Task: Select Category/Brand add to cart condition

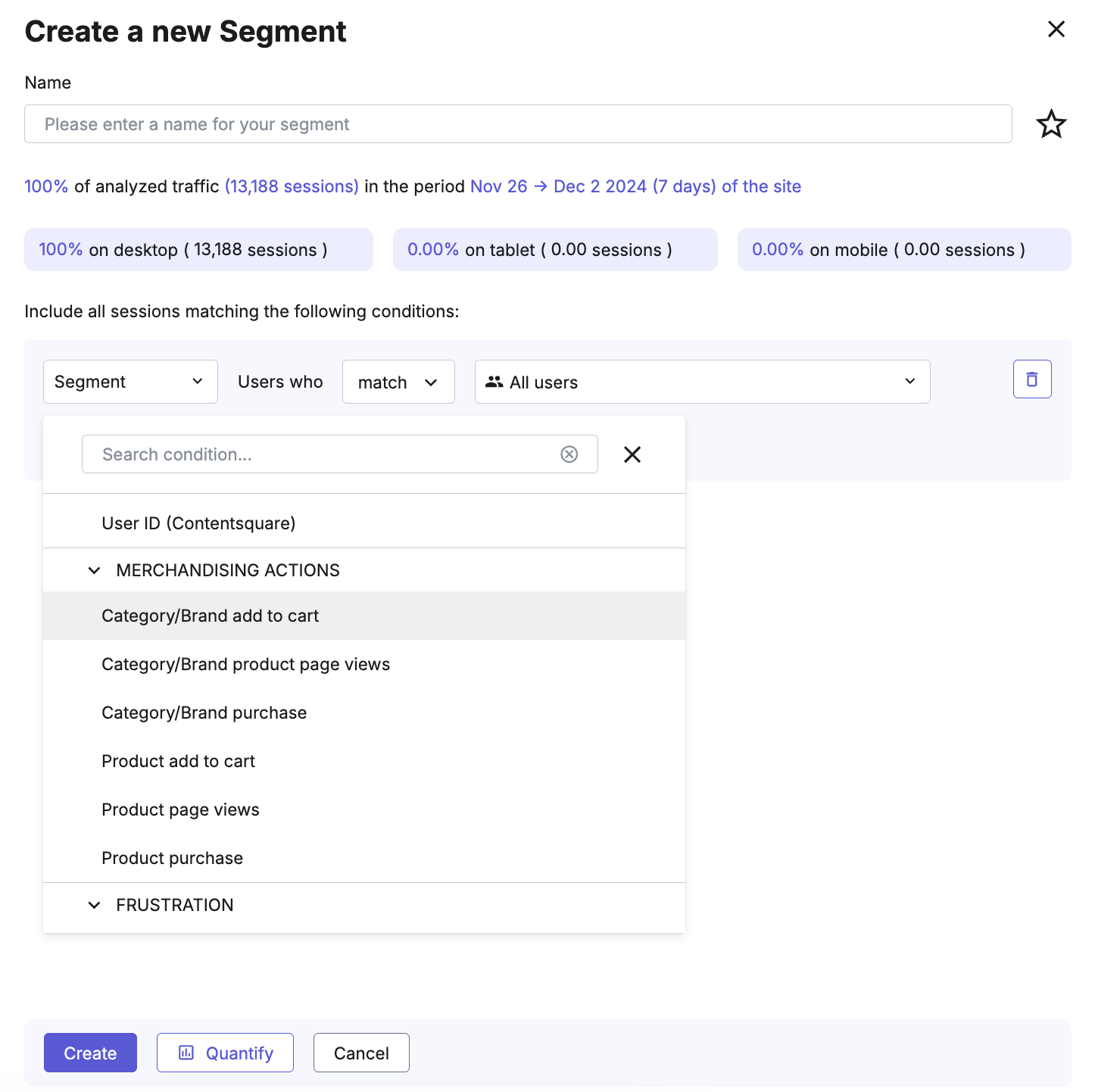Action: 364,616
